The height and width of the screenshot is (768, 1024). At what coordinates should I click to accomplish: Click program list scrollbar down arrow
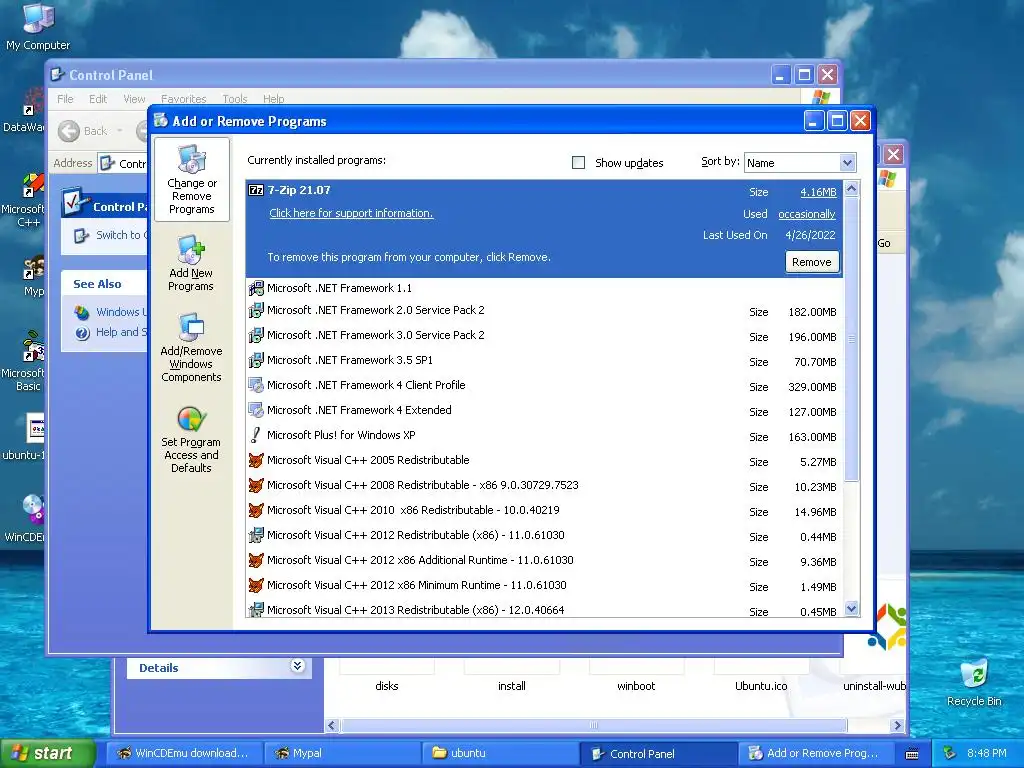[851, 609]
